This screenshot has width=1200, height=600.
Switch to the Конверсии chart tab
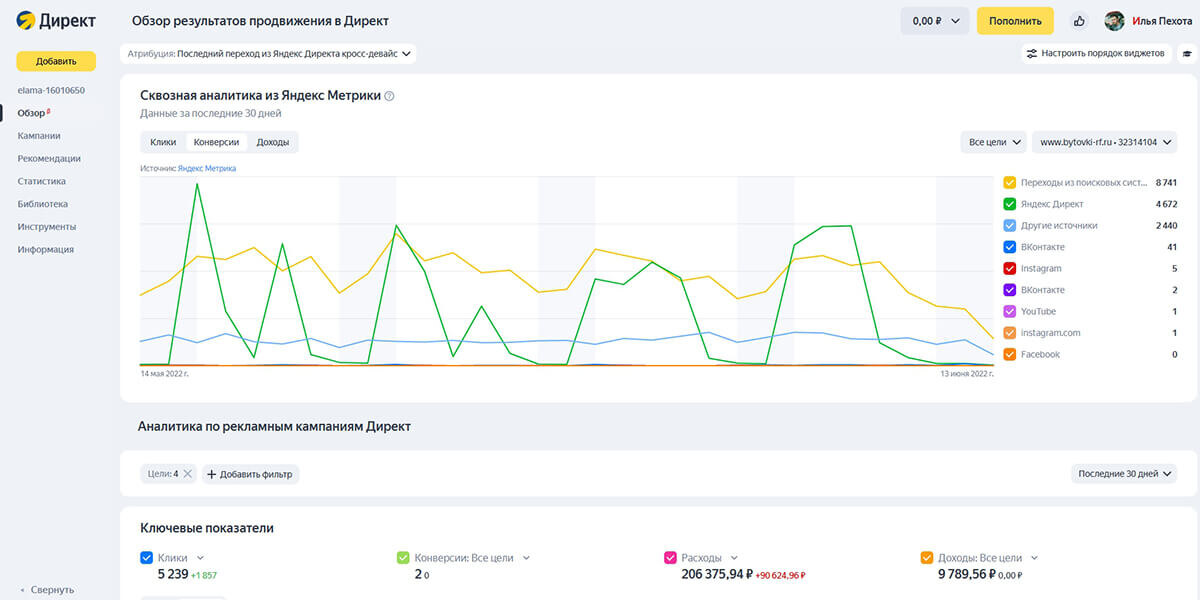point(216,142)
